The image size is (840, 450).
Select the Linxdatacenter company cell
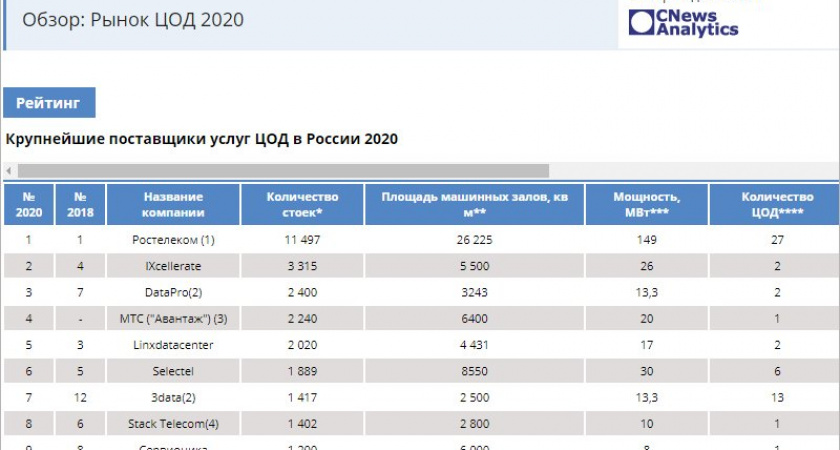click(173, 345)
